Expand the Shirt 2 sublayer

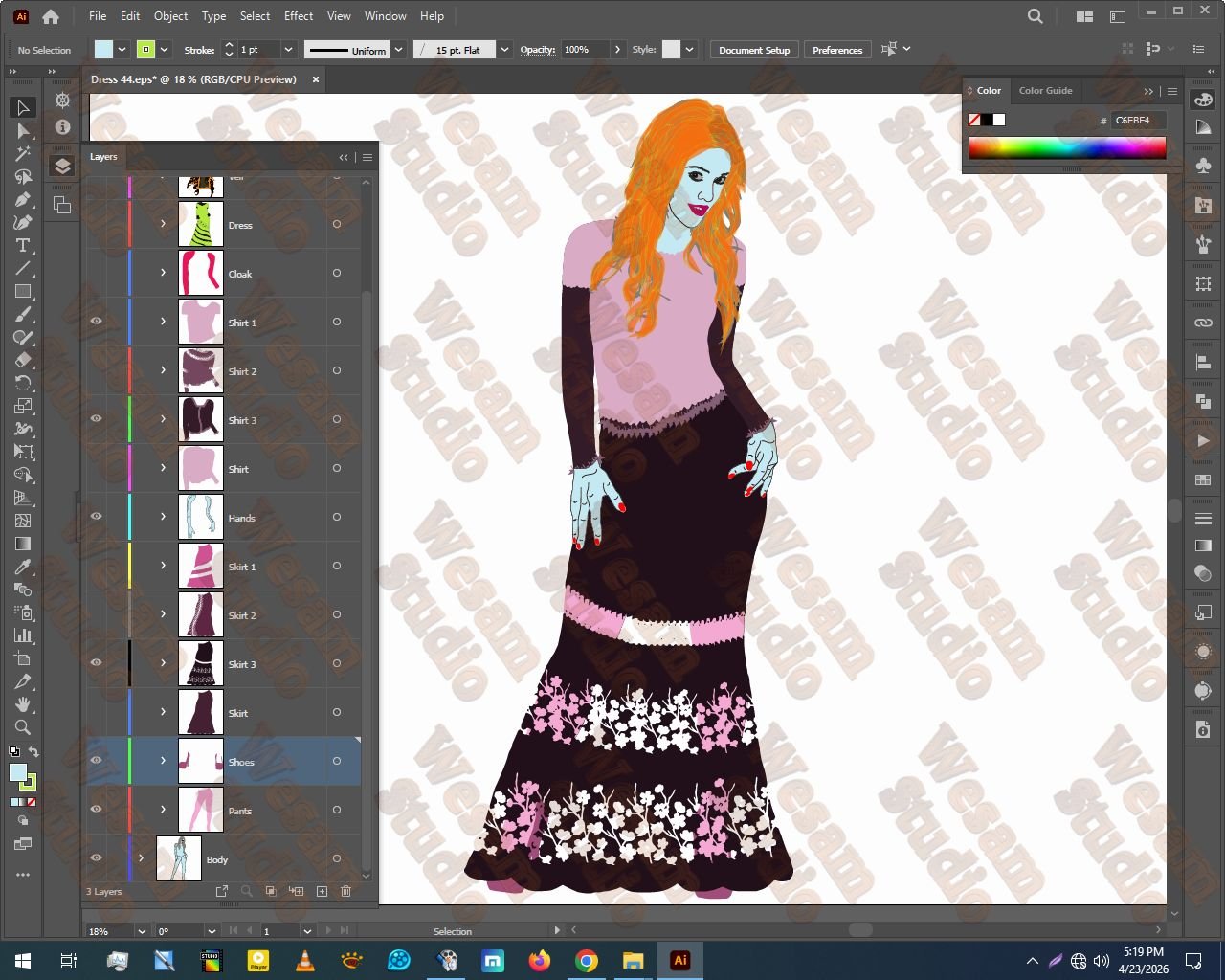(163, 370)
